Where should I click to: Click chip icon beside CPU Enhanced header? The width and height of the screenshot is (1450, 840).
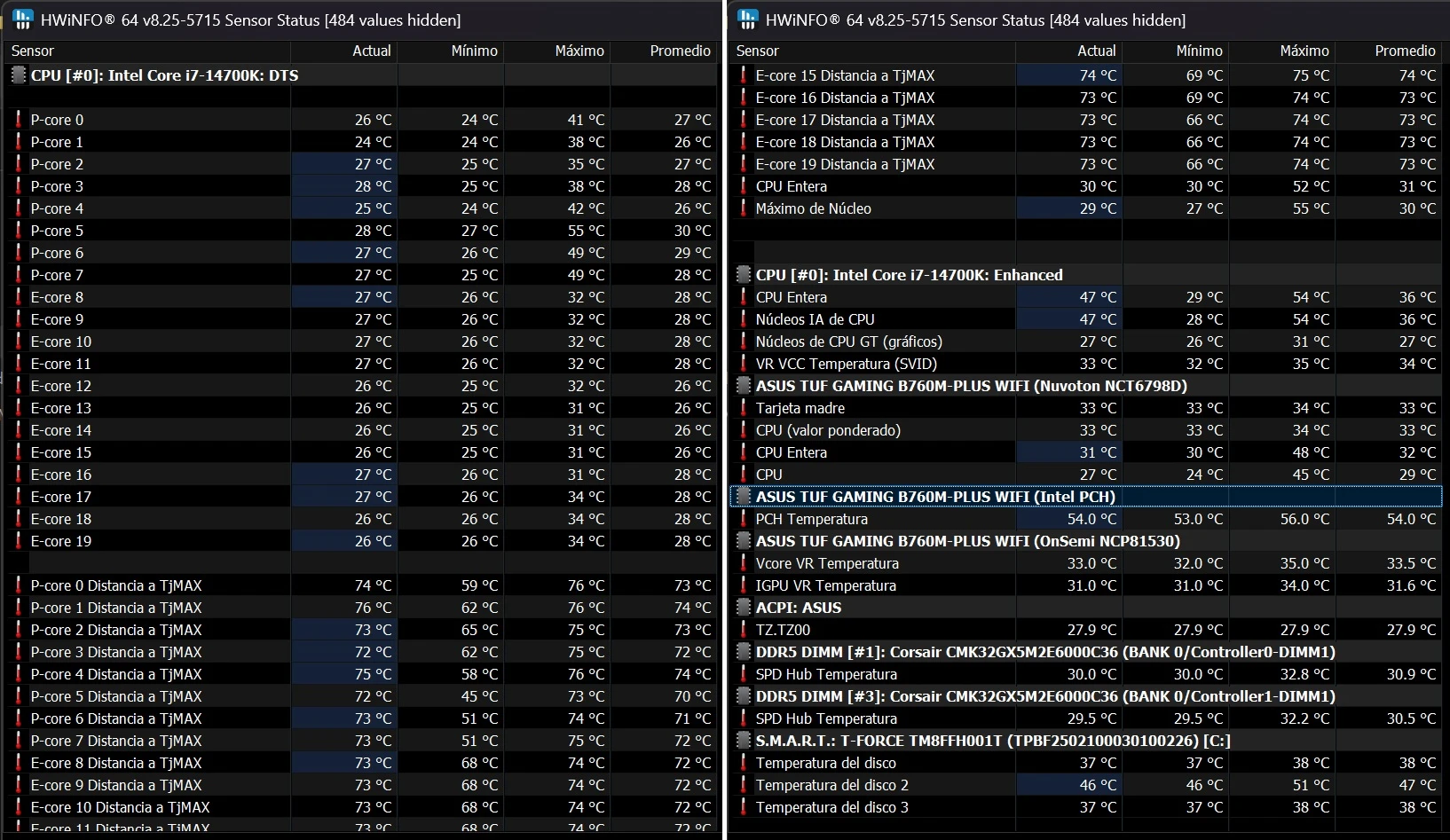744,275
